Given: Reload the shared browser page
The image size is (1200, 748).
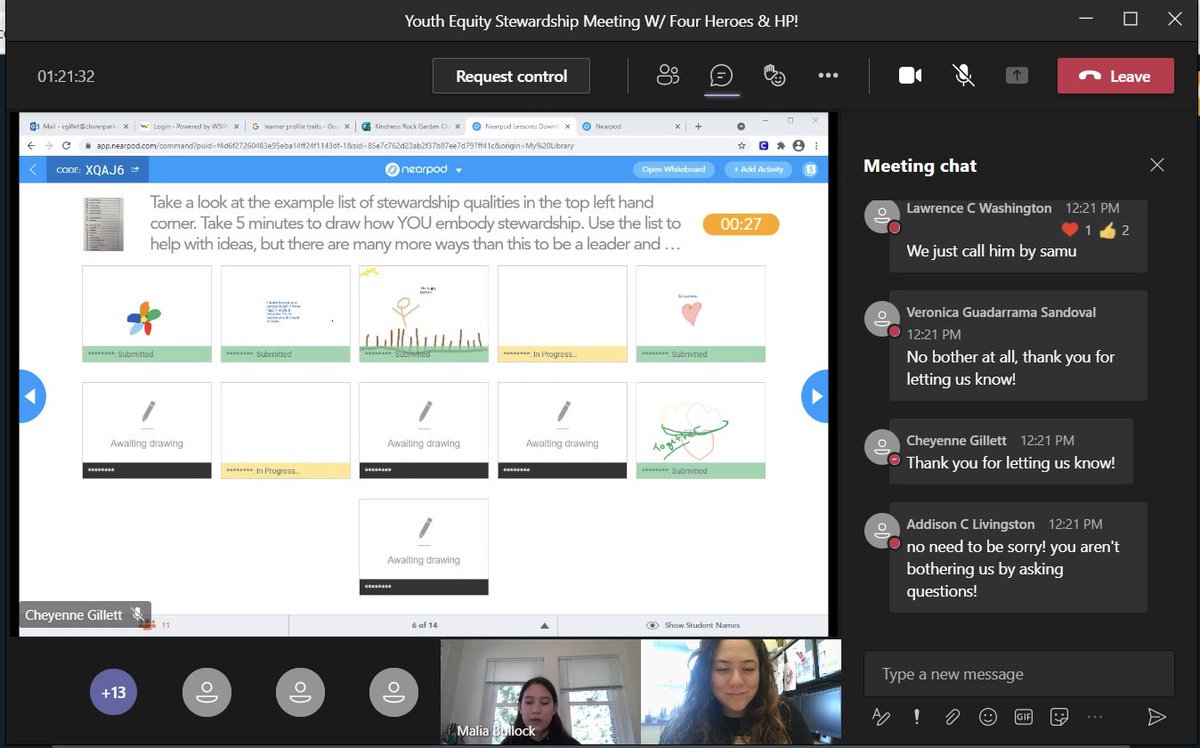Looking at the screenshot, I should [66, 146].
